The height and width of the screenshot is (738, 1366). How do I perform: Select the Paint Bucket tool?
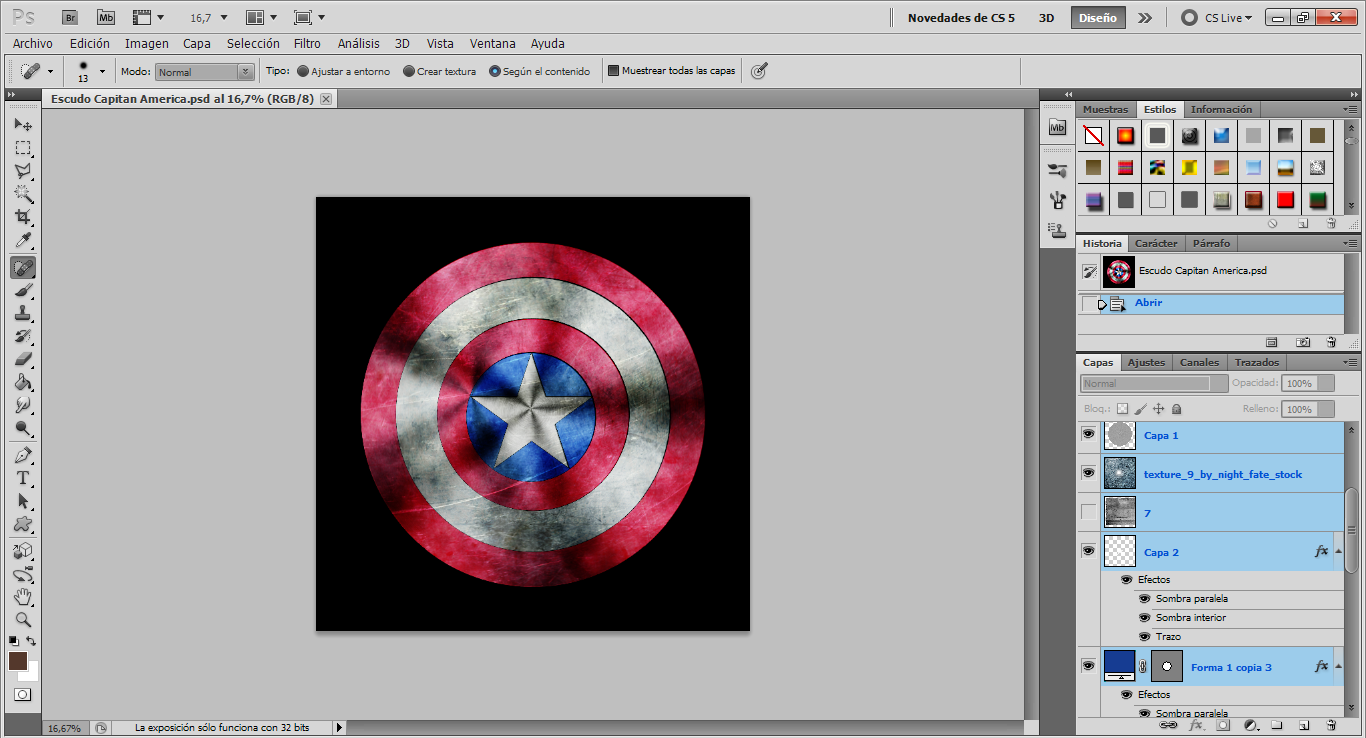tap(23, 382)
